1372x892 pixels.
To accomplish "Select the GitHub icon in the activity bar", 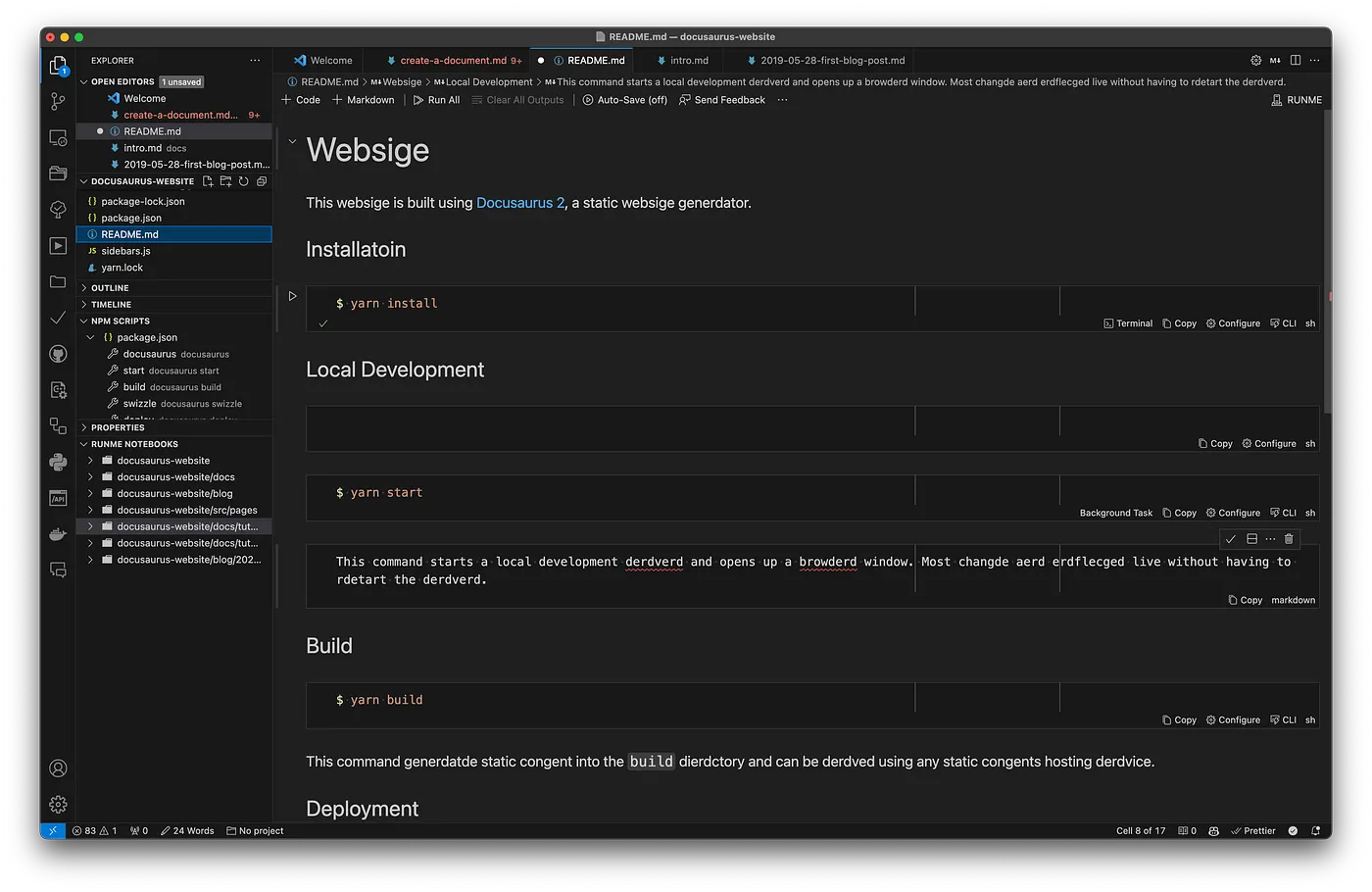I will pyautogui.click(x=58, y=354).
